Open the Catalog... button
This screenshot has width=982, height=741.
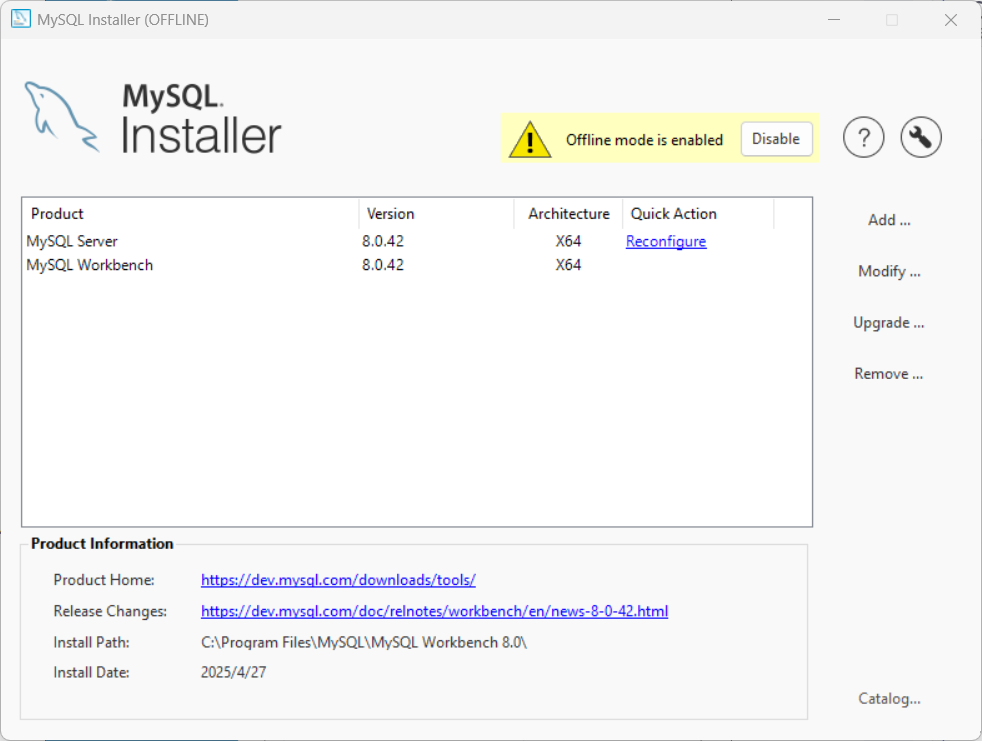889,698
